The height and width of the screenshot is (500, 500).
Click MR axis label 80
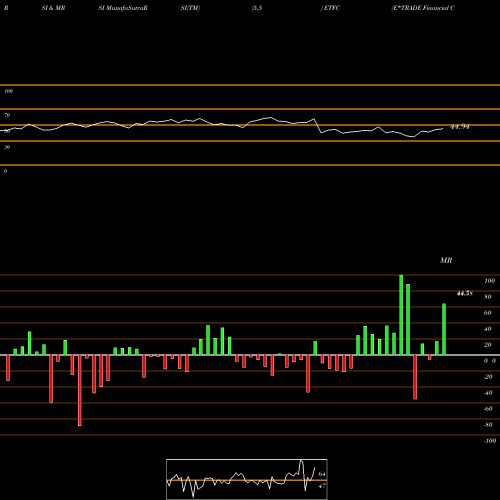[x=488, y=297]
